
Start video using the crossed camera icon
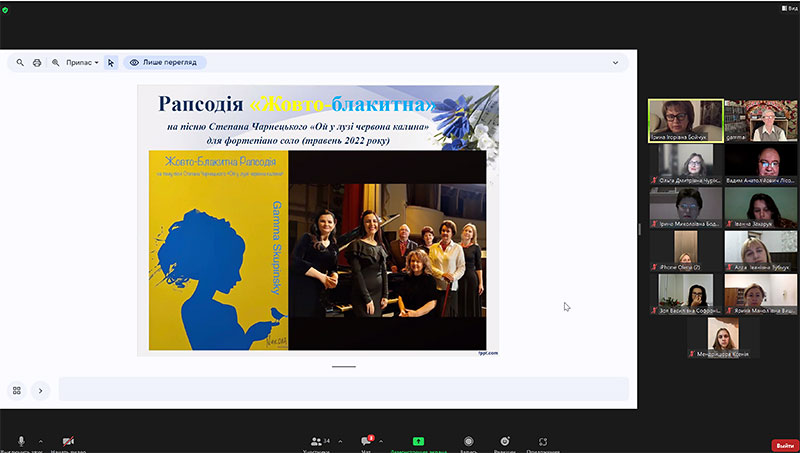pos(68,441)
